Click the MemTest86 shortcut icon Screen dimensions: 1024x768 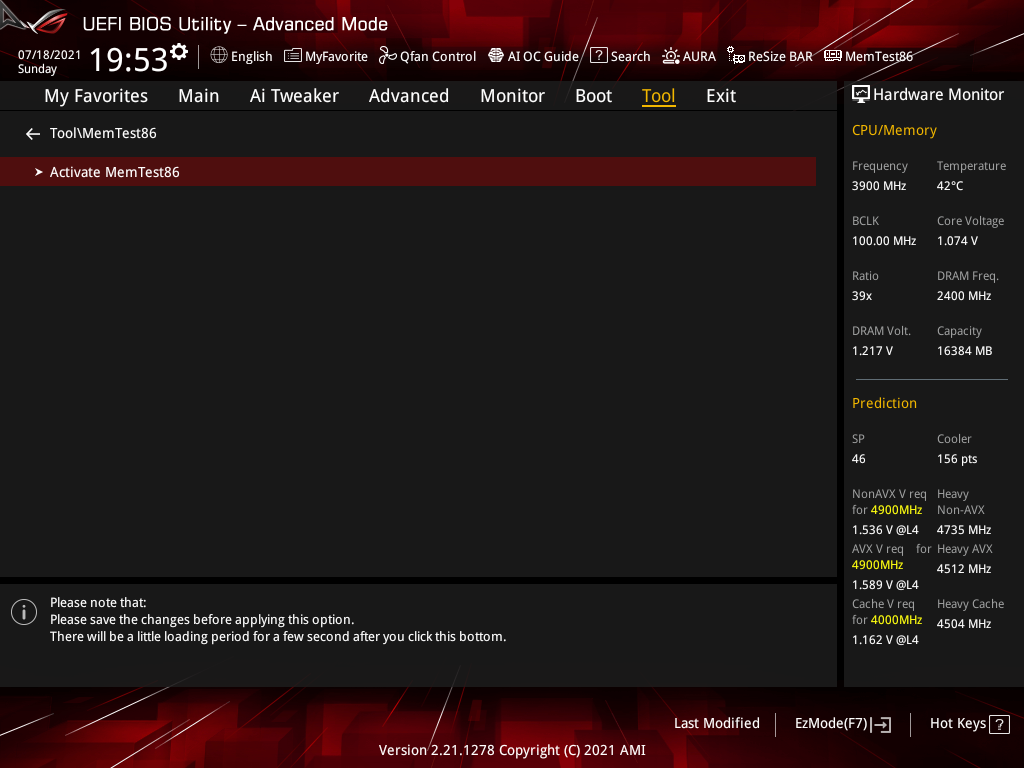(868, 56)
